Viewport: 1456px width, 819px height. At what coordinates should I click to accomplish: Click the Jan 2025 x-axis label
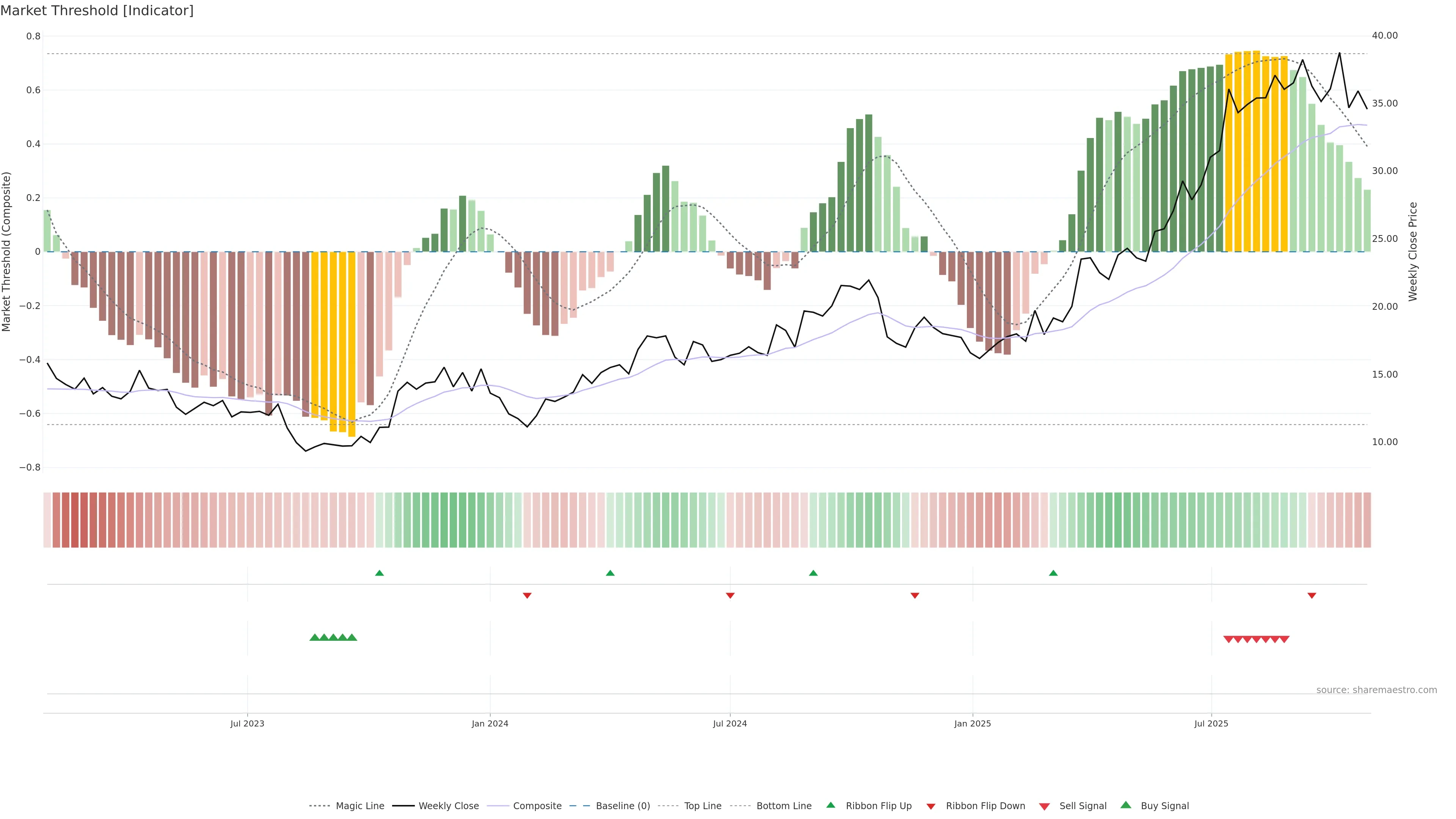(972, 723)
